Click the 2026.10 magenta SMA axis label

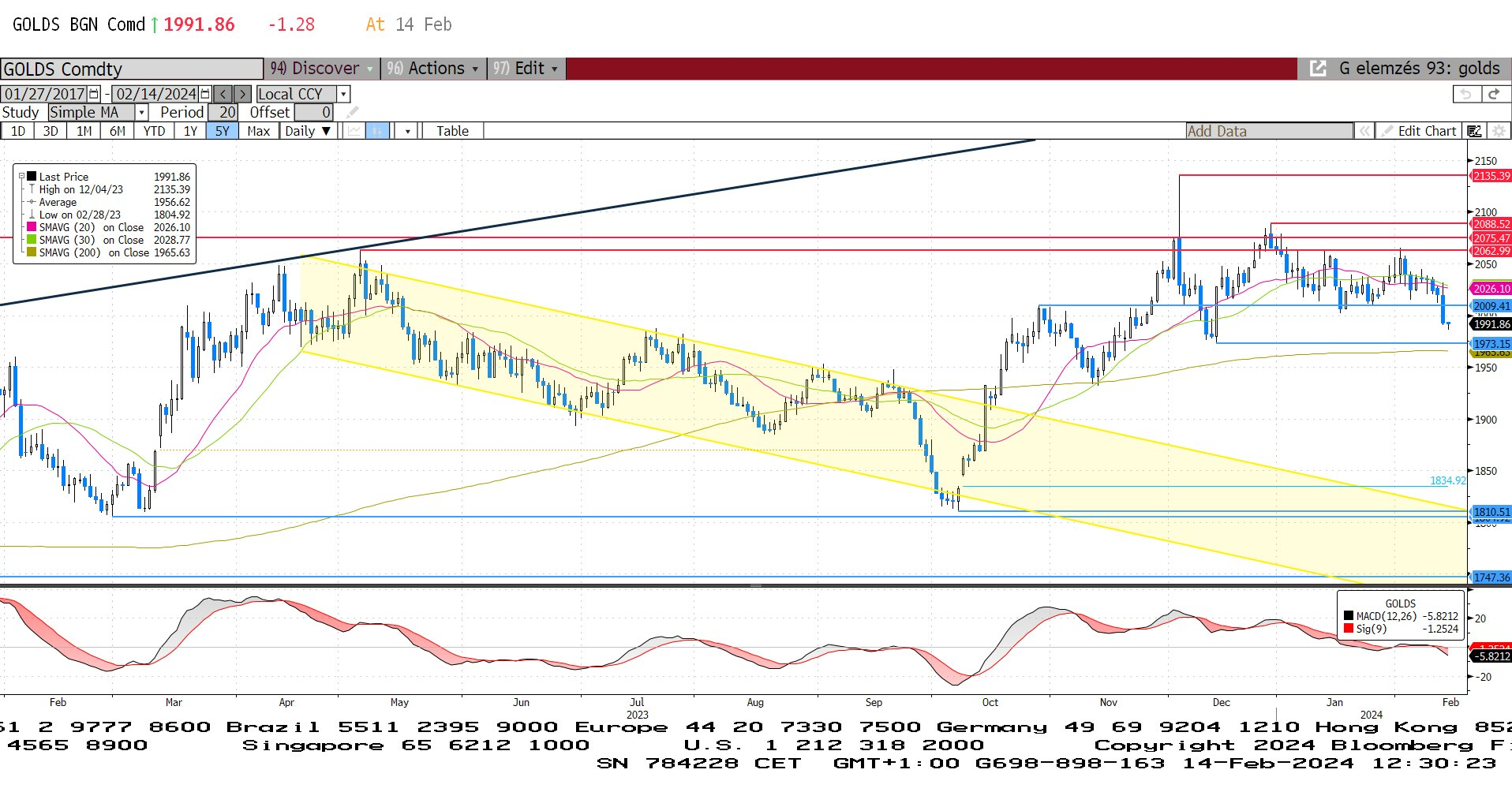tap(1491, 289)
